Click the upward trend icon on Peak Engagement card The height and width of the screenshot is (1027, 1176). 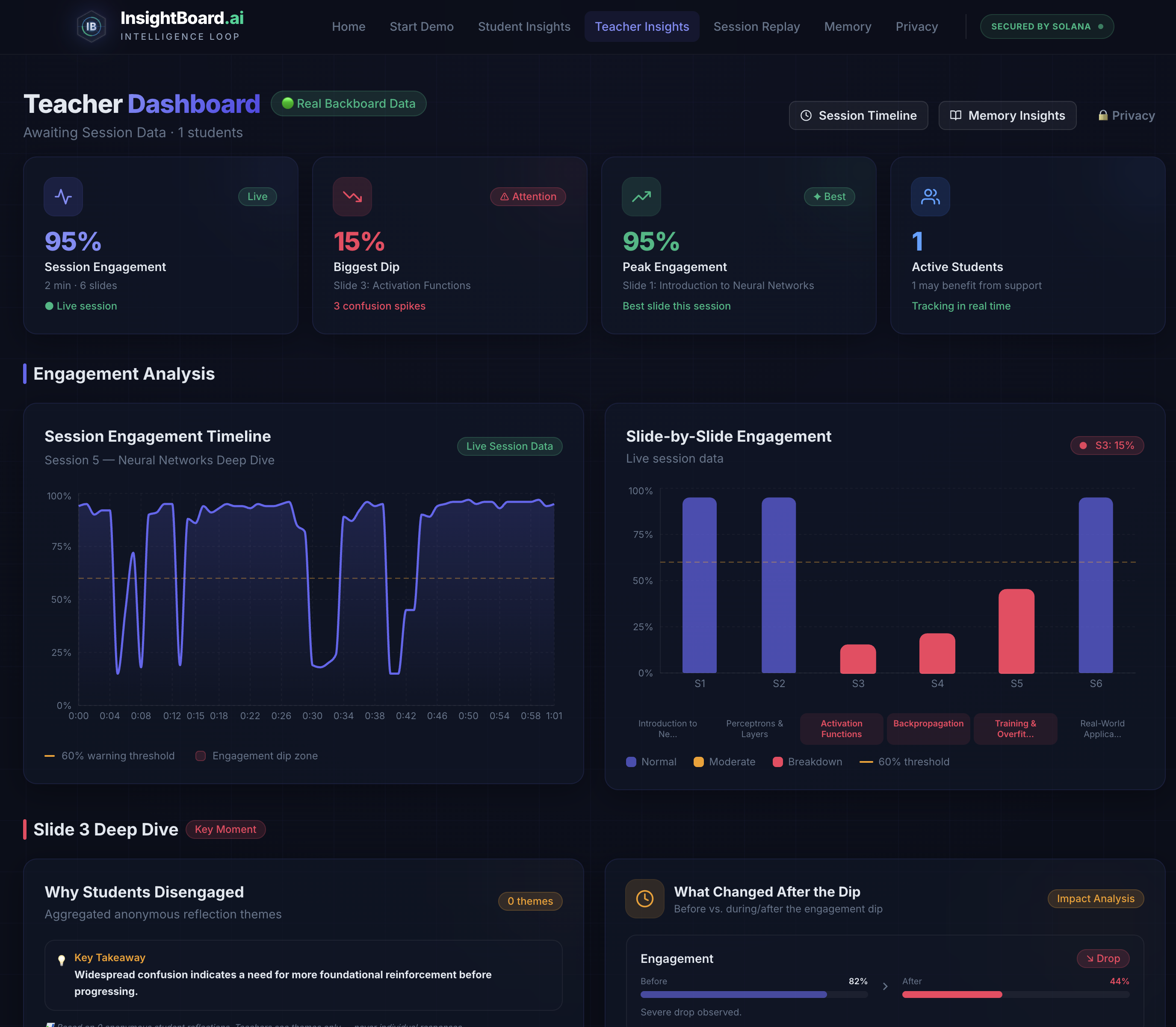(x=641, y=197)
